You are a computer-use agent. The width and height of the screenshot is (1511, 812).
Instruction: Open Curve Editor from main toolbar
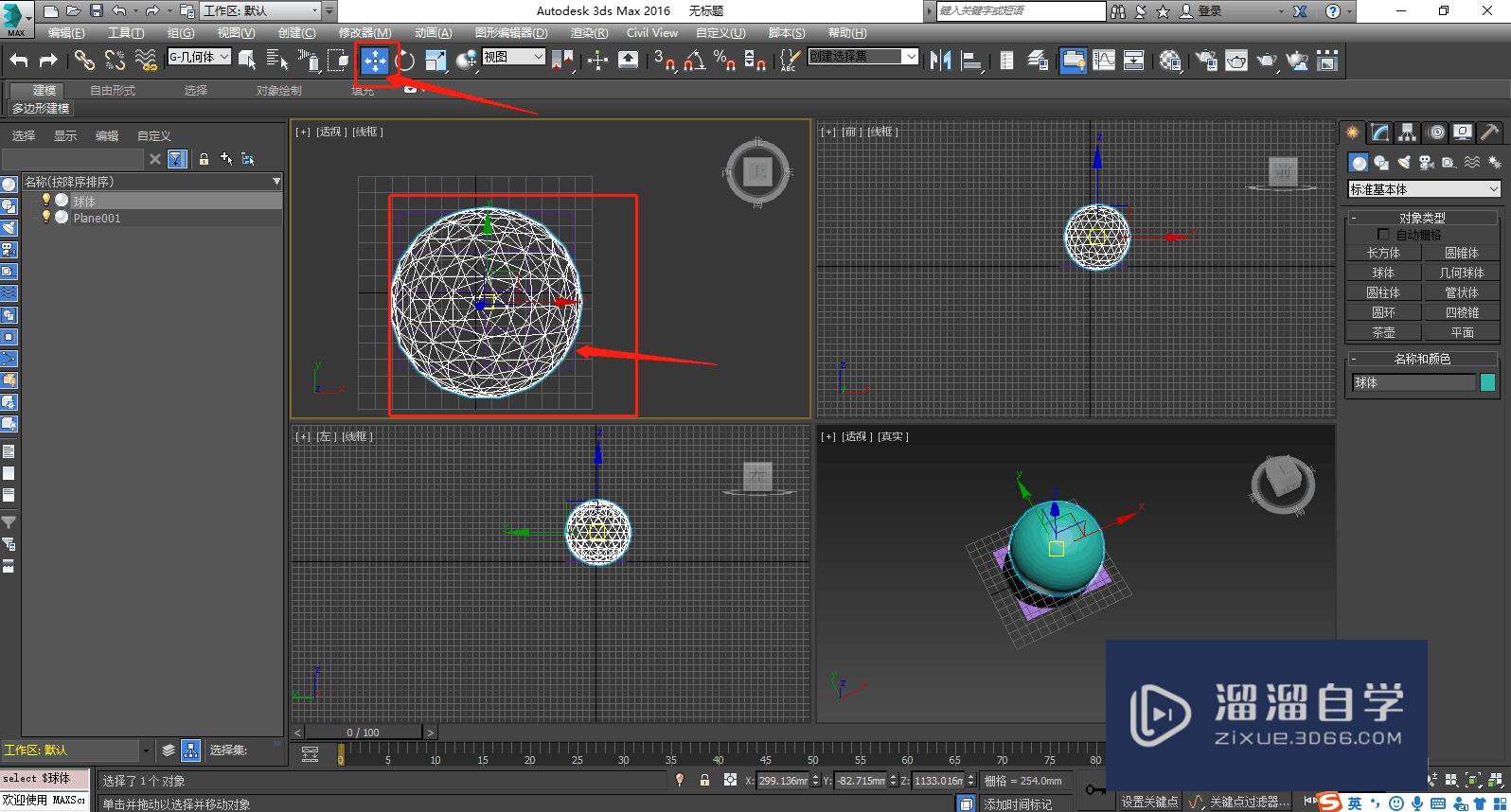tap(1104, 61)
